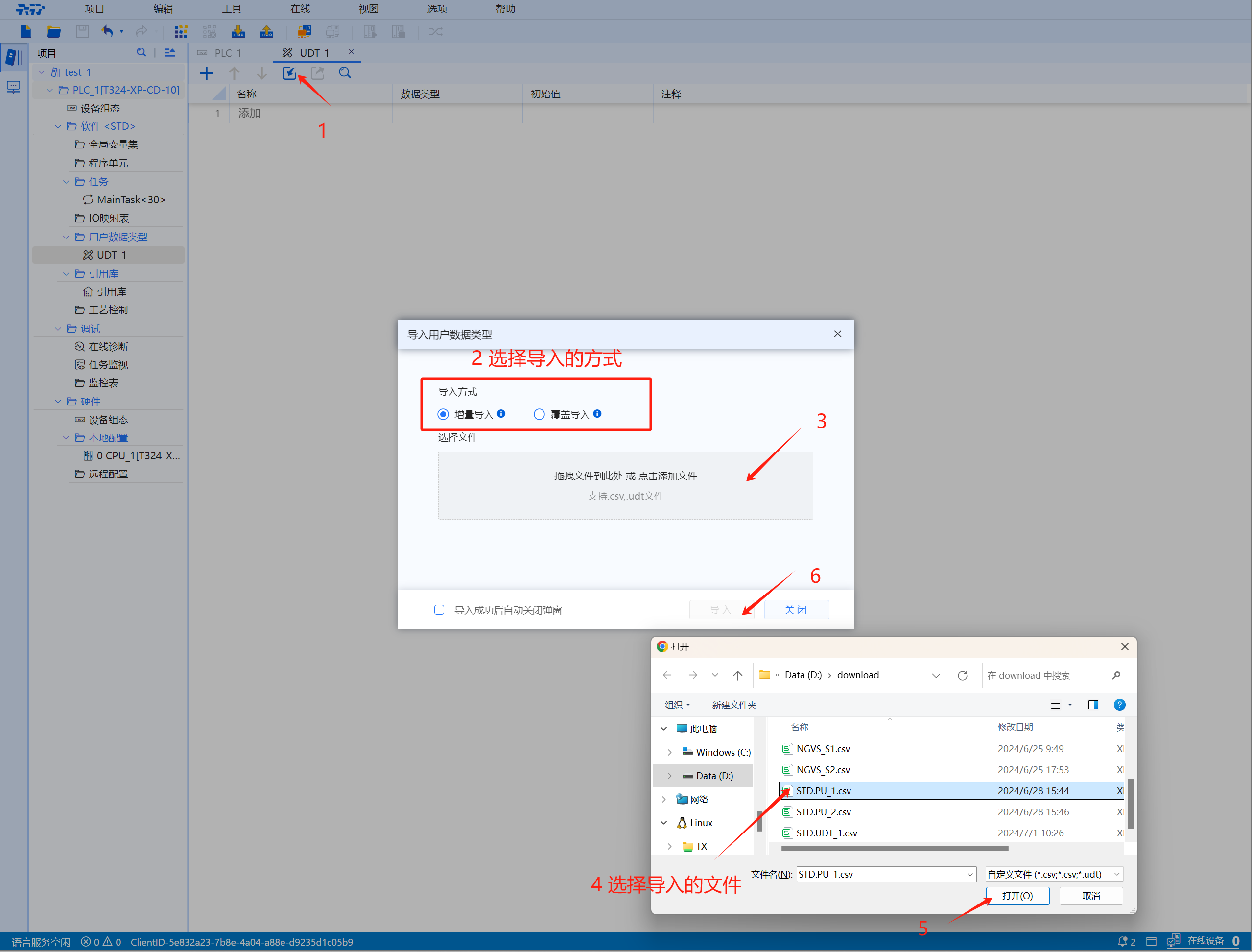Save the current project
The height and width of the screenshot is (952, 1252).
pyautogui.click(x=82, y=32)
